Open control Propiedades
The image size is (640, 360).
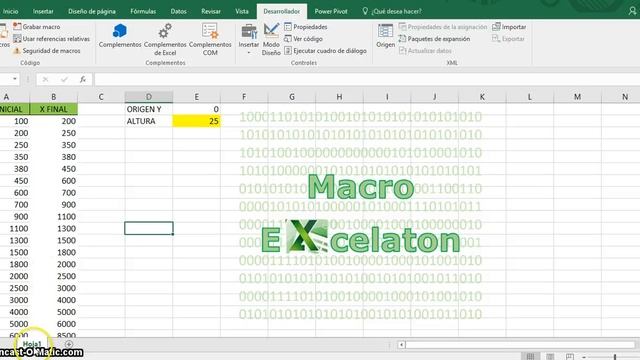(x=306, y=27)
